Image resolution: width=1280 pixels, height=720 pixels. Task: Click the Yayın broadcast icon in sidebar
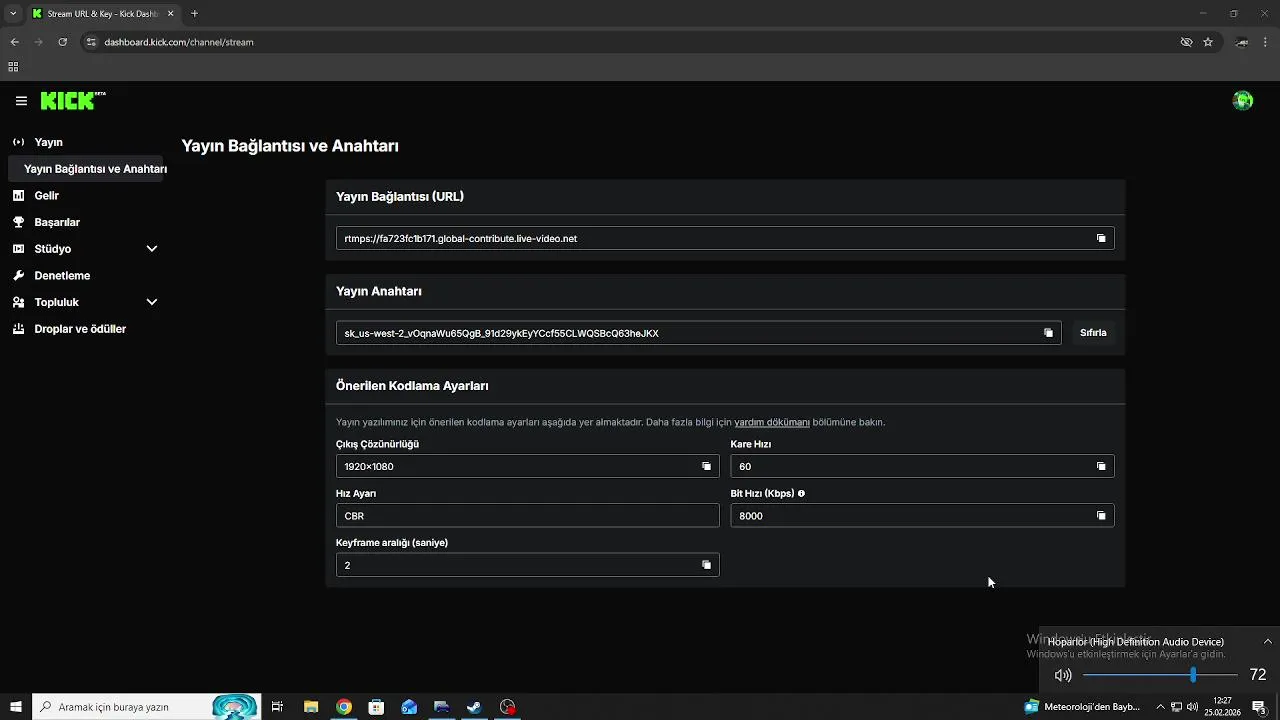(x=18, y=142)
